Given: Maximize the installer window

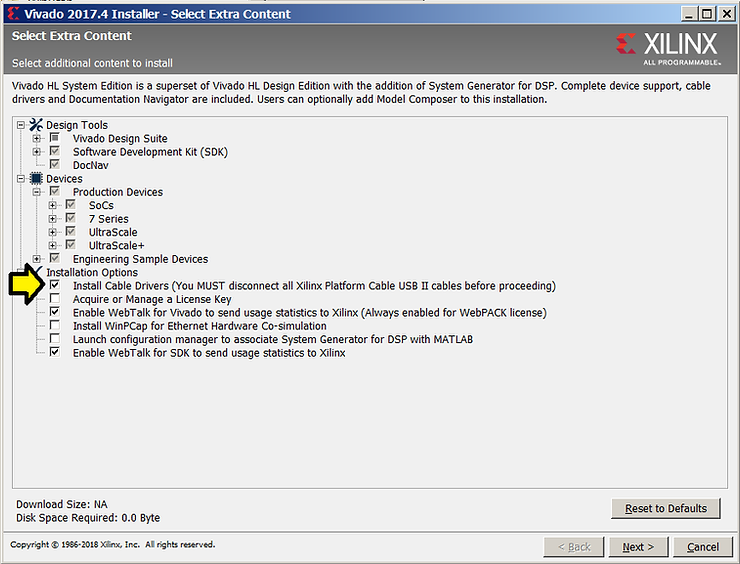Looking at the screenshot, I should coord(707,14).
